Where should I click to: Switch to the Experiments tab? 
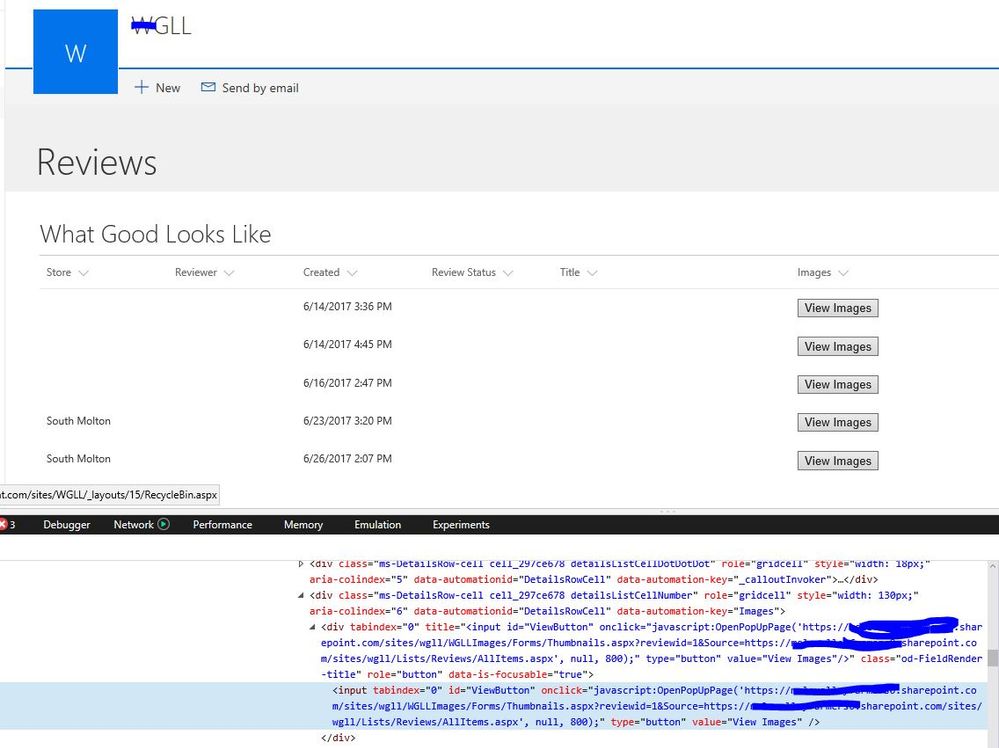(x=461, y=524)
